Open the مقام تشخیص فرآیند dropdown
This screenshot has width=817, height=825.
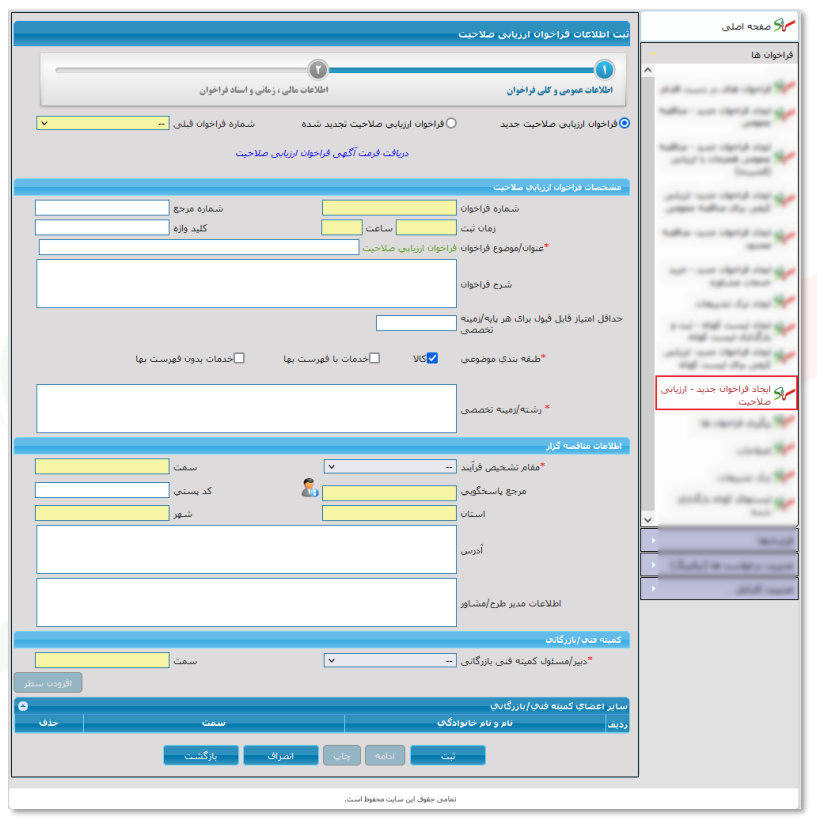pos(390,467)
